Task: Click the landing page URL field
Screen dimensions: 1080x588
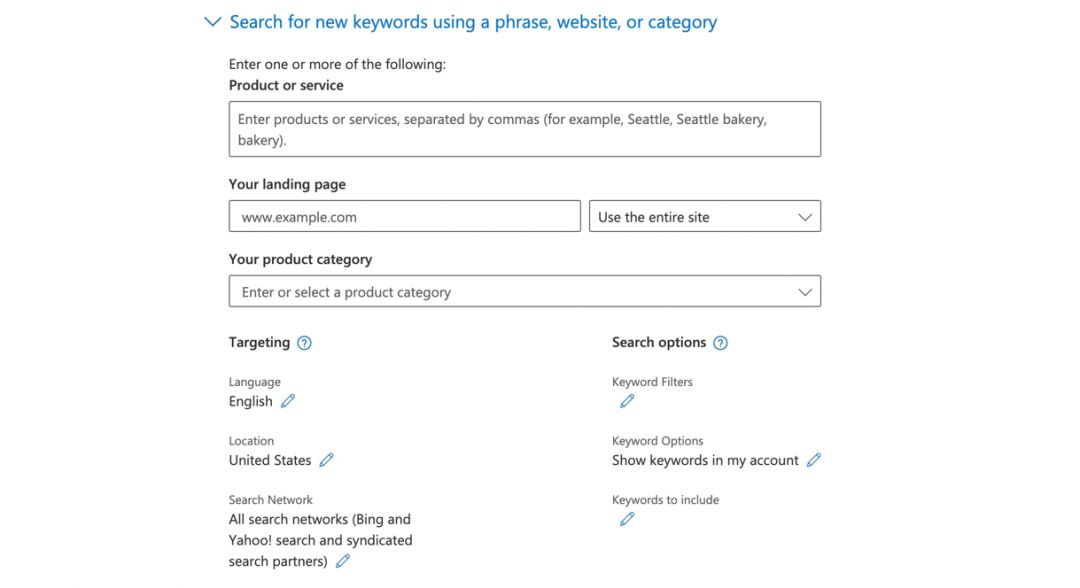Action: [404, 217]
